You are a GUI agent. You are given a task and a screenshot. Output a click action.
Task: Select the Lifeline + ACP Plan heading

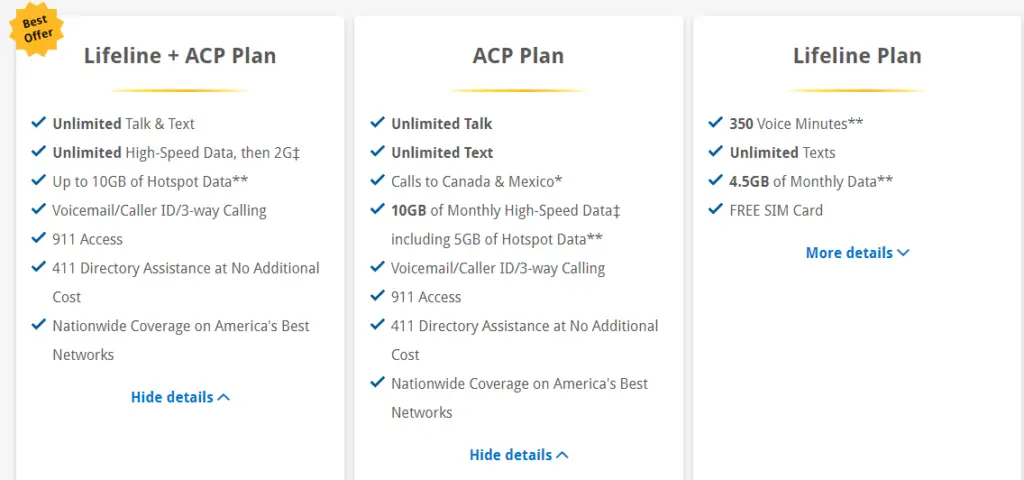pos(180,56)
